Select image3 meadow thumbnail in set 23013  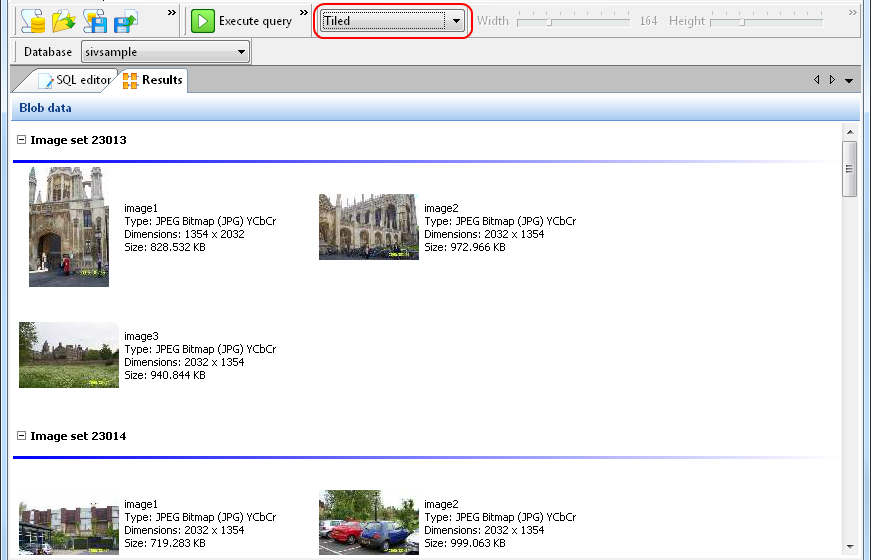coord(69,355)
